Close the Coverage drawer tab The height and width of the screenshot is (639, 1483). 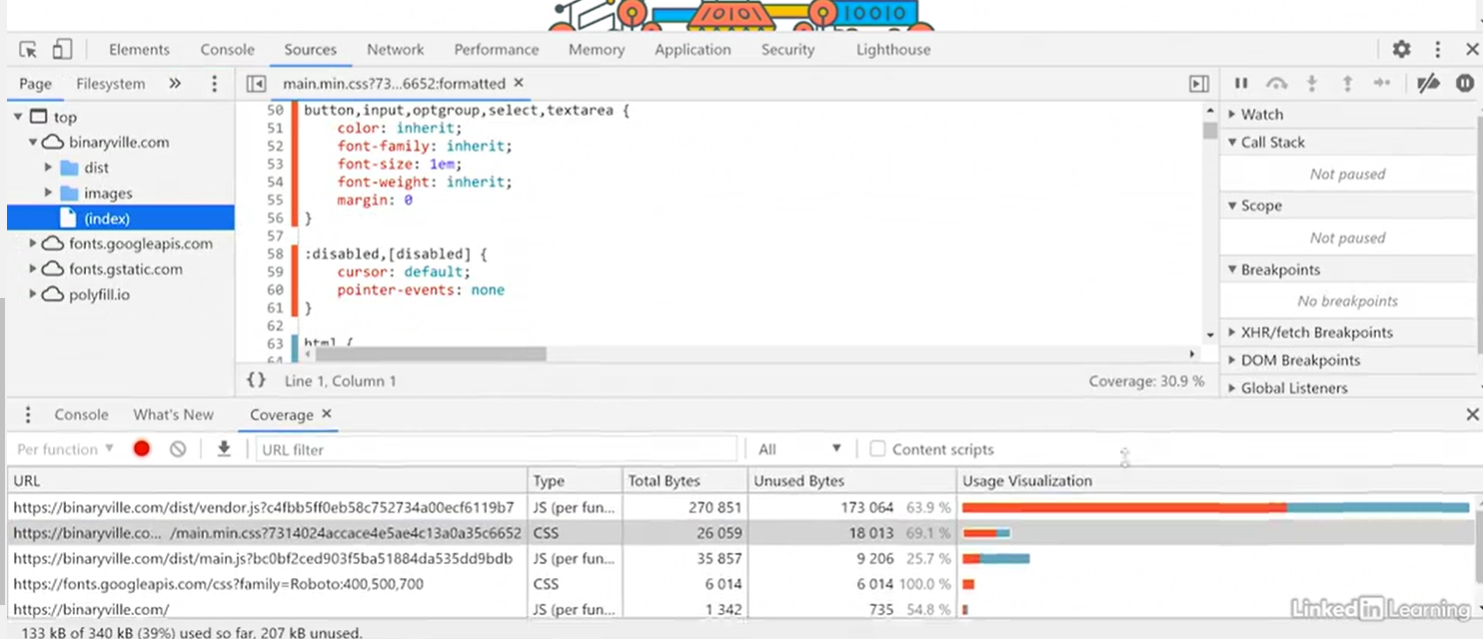327,414
